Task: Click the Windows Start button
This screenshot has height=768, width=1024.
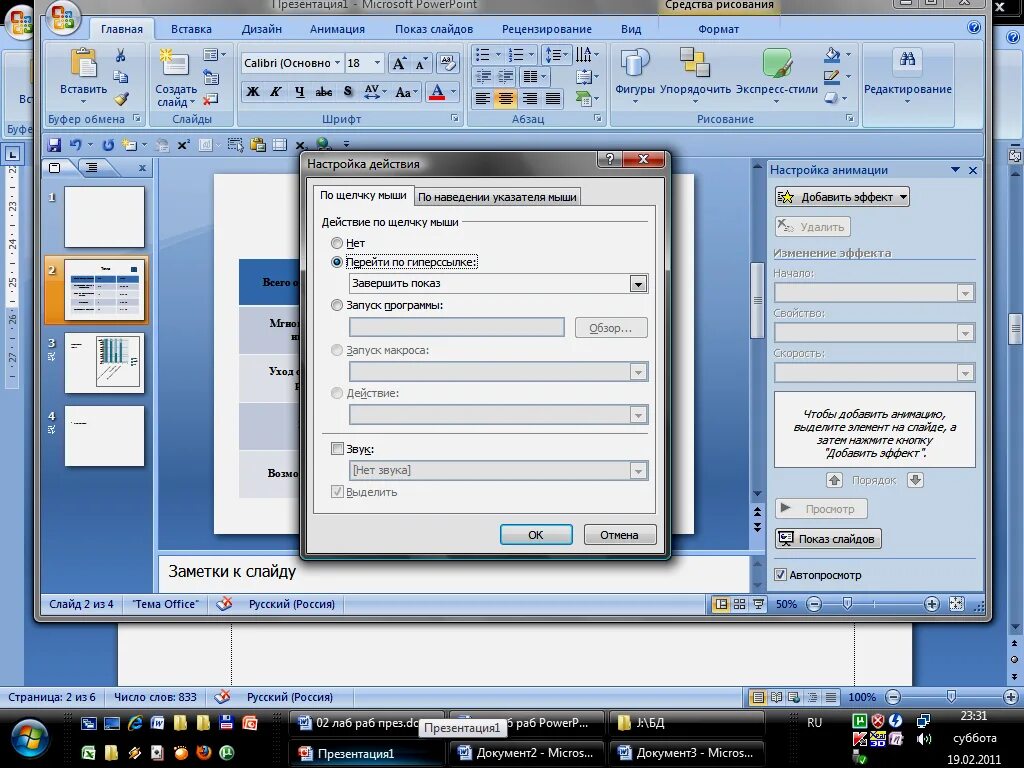Action: (x=28, y=740)
